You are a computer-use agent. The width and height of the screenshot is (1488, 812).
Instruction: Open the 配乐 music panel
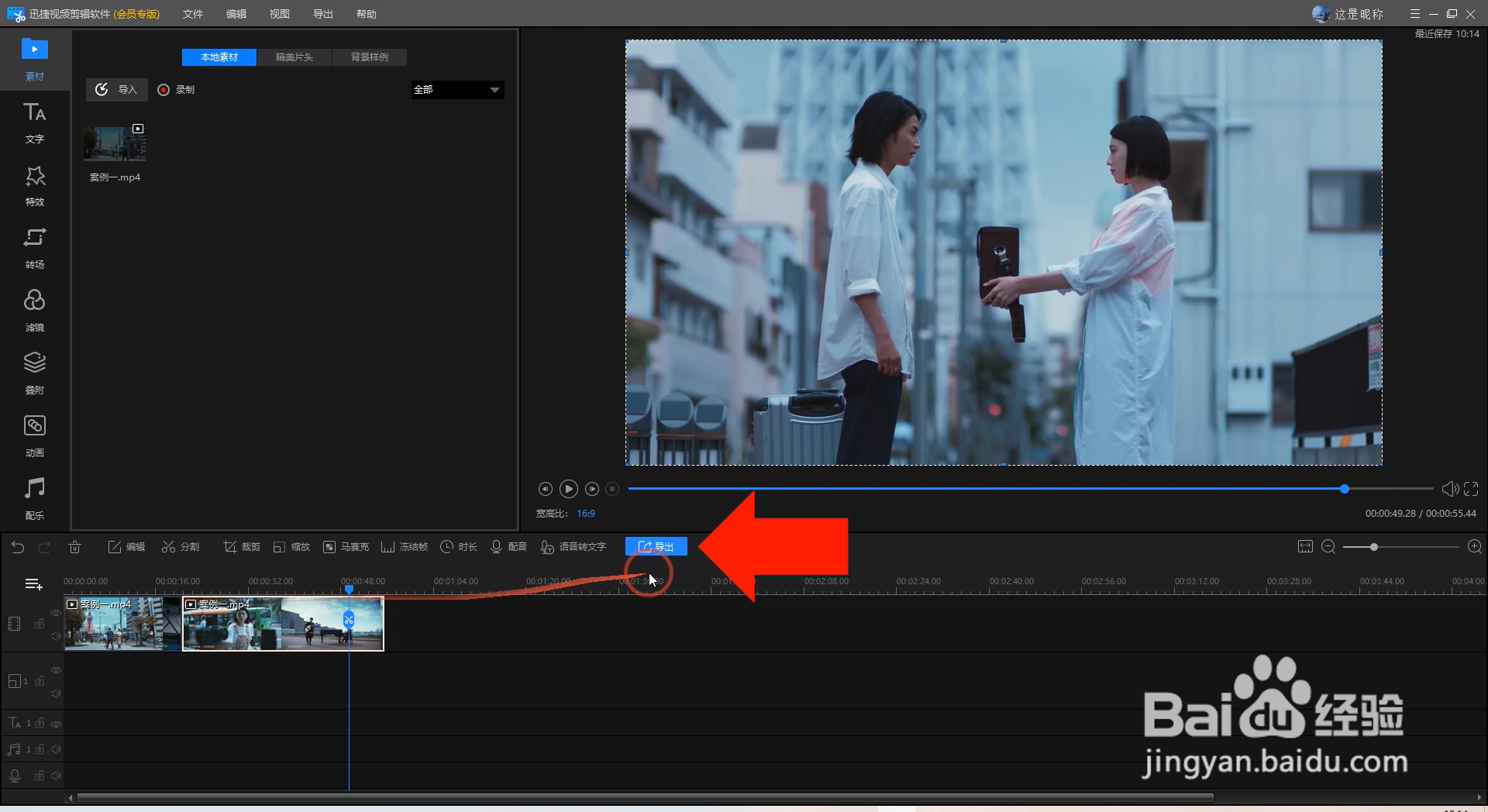34,499
